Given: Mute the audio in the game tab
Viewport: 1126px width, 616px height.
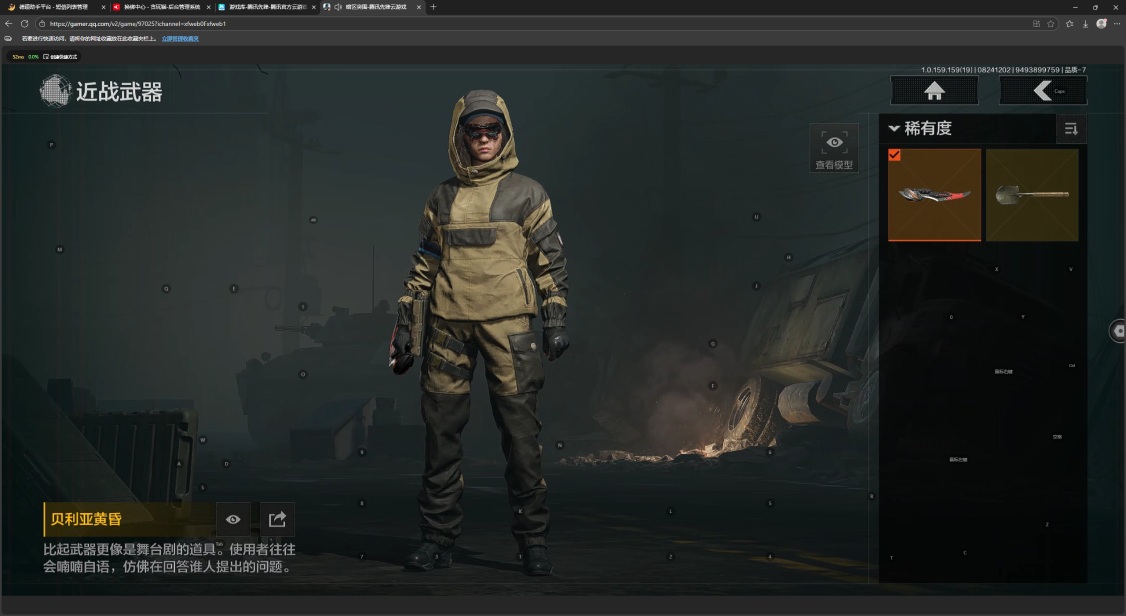Looking at the screenshot, I should (338, 7).
